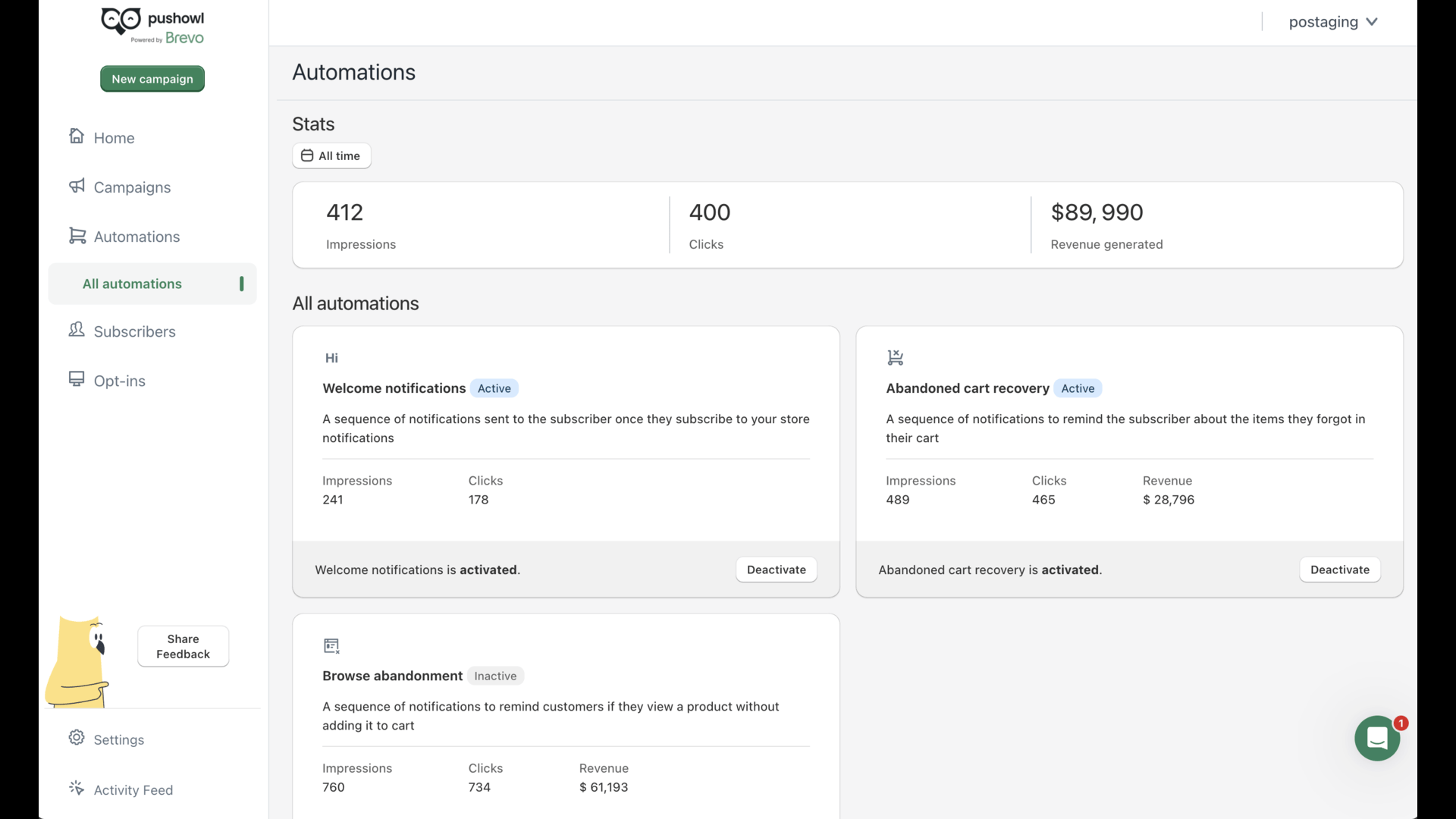Open the All time date filter
This screenshot has width=1456, height=819.
pyautogui.click(x=331, y=155)
